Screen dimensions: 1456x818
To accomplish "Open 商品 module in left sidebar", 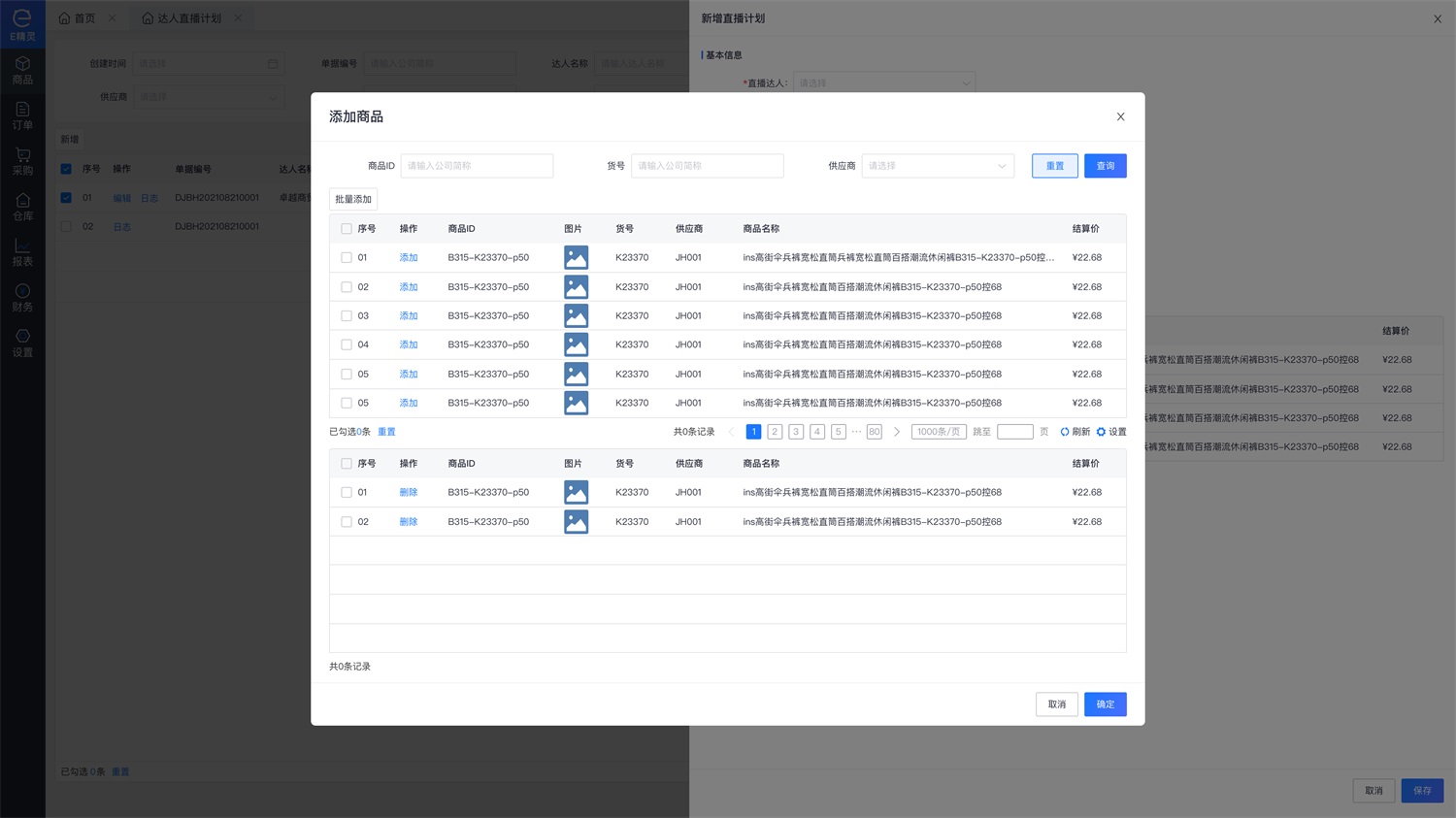I will pos(22,71).
